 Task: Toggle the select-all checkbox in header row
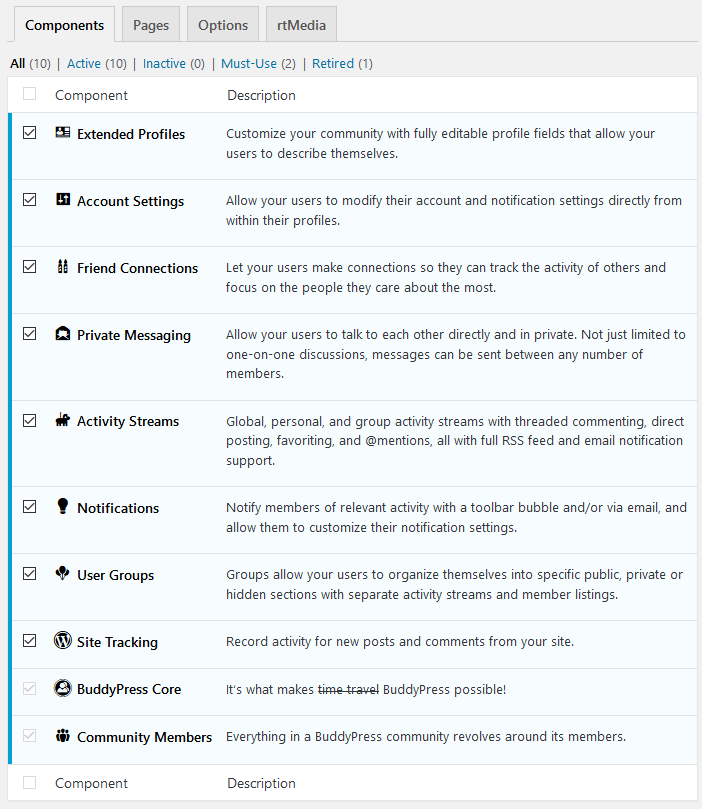click(x=29, y=94)
